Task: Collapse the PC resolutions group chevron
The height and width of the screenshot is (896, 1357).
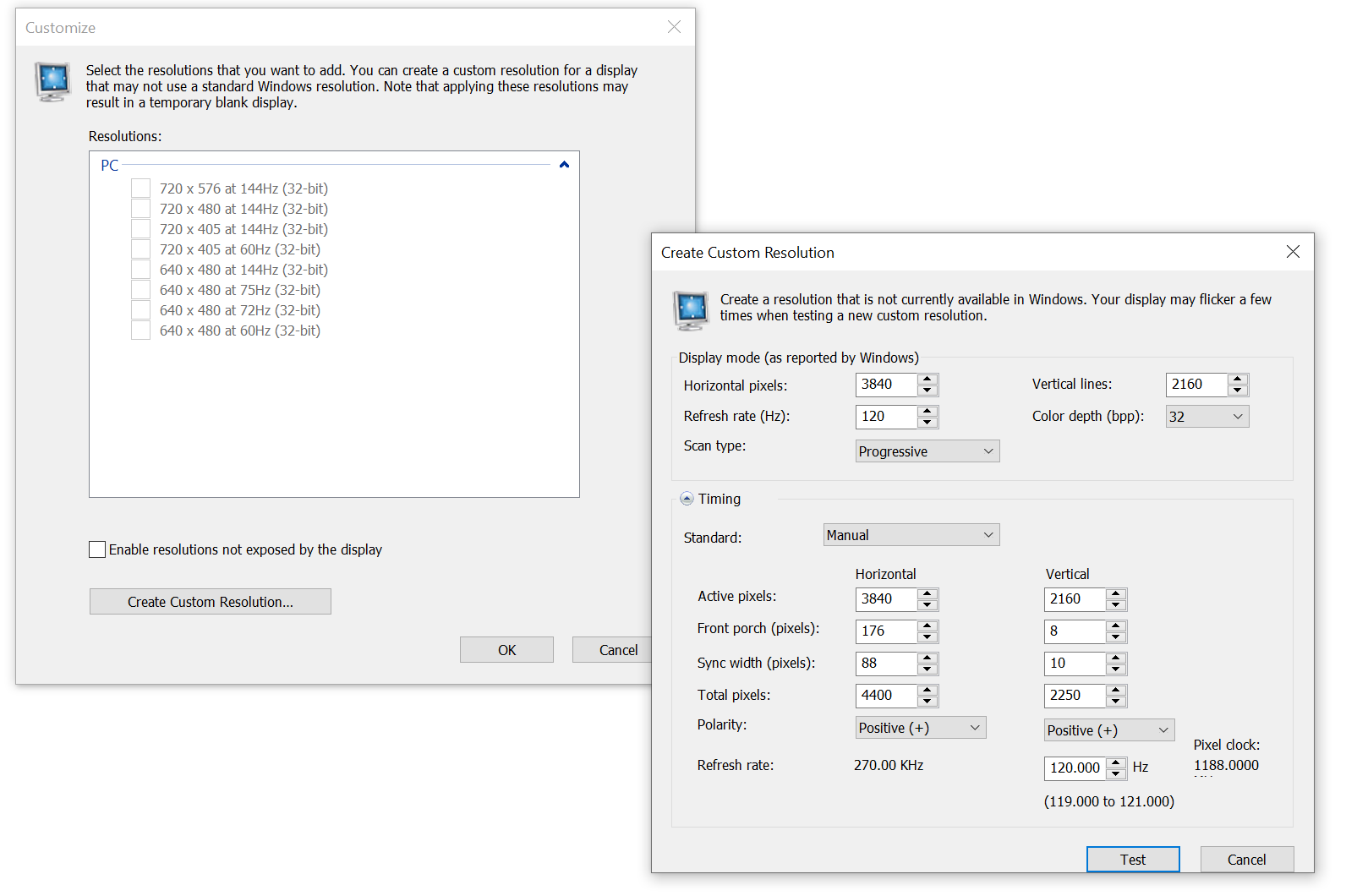Action: click(x=564, y=165)
